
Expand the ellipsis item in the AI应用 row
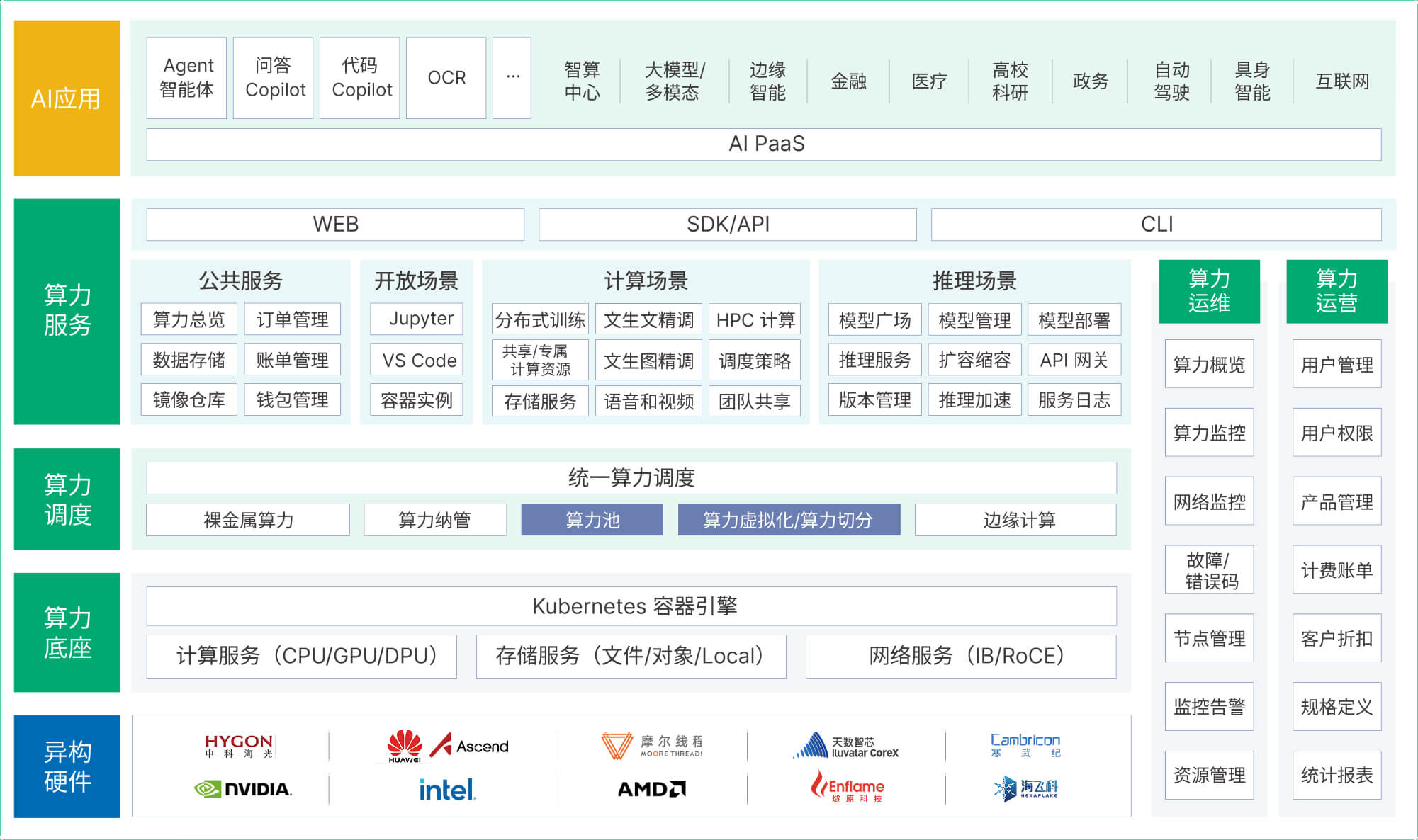tap(512, 78)
